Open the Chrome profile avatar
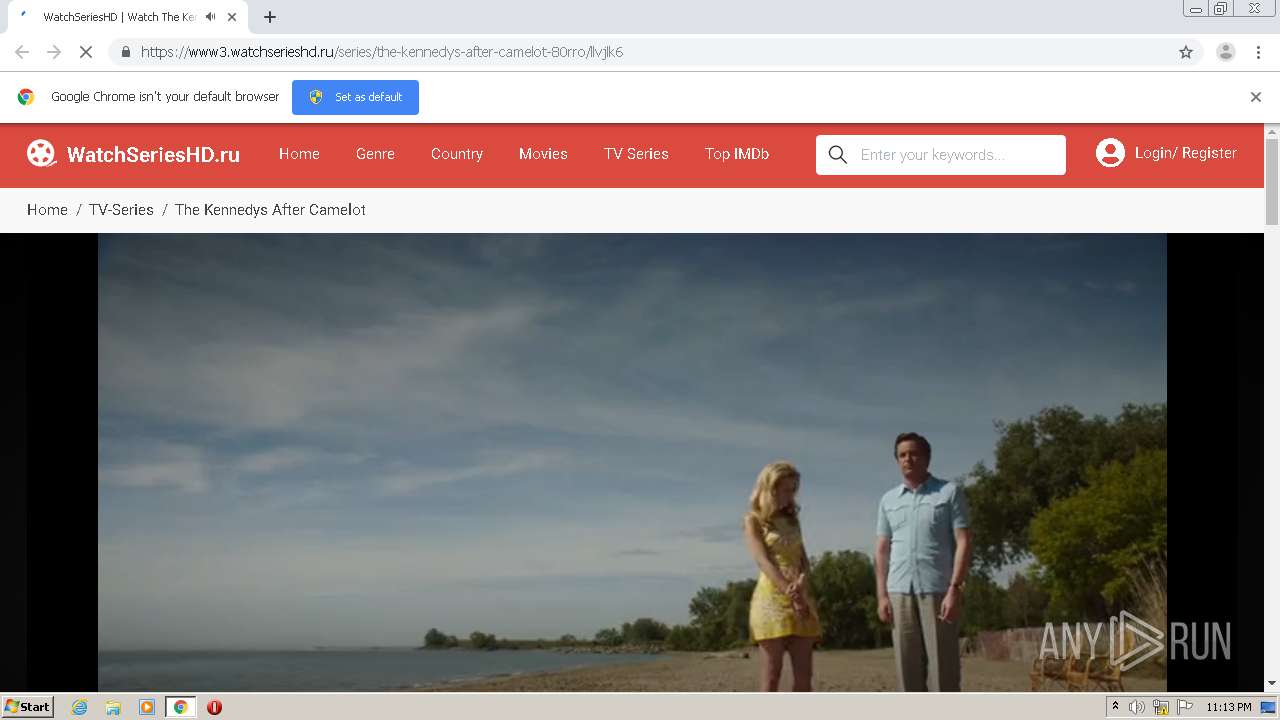This screenshot has width=1280, height=720. pyautogui.click(x=1226, y=52)
